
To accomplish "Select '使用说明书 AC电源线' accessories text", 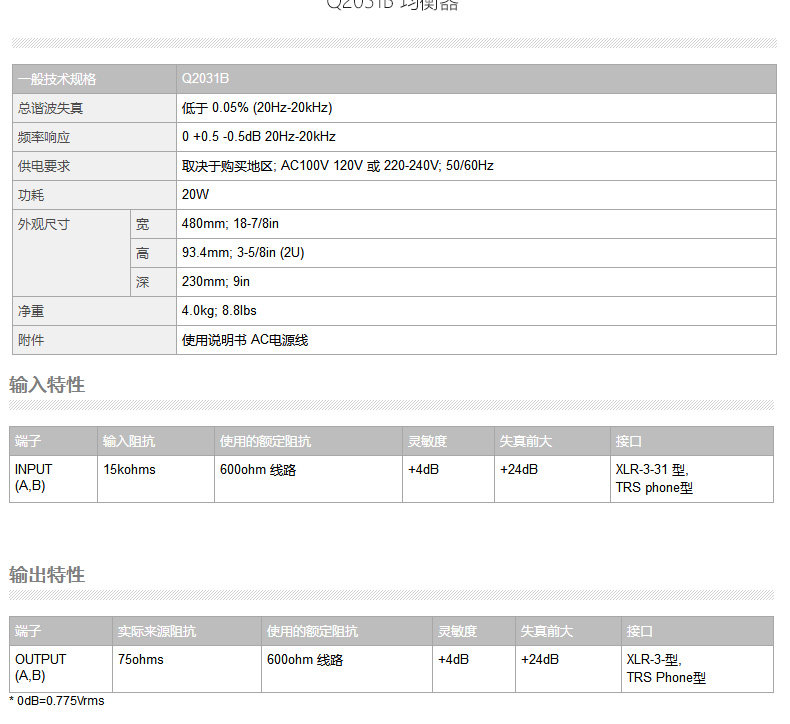I will click(x=245, y=340).
